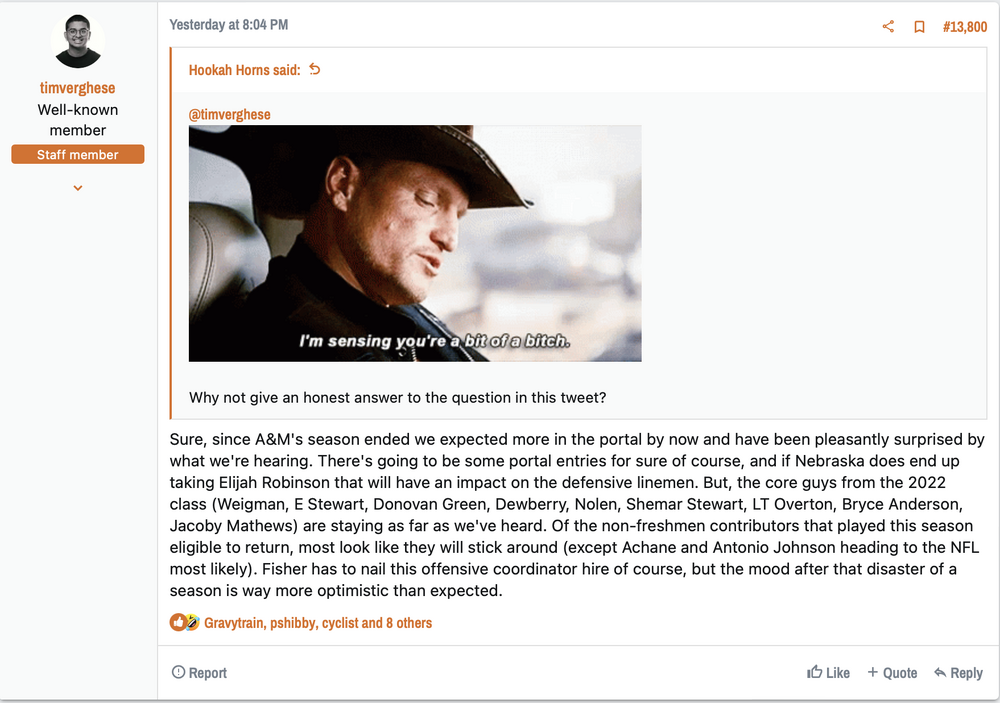Image resolution: width=1000 pixels, height=703 pixels.
Task: Expand member details under timverghese
Action: (x=77, y=187)
